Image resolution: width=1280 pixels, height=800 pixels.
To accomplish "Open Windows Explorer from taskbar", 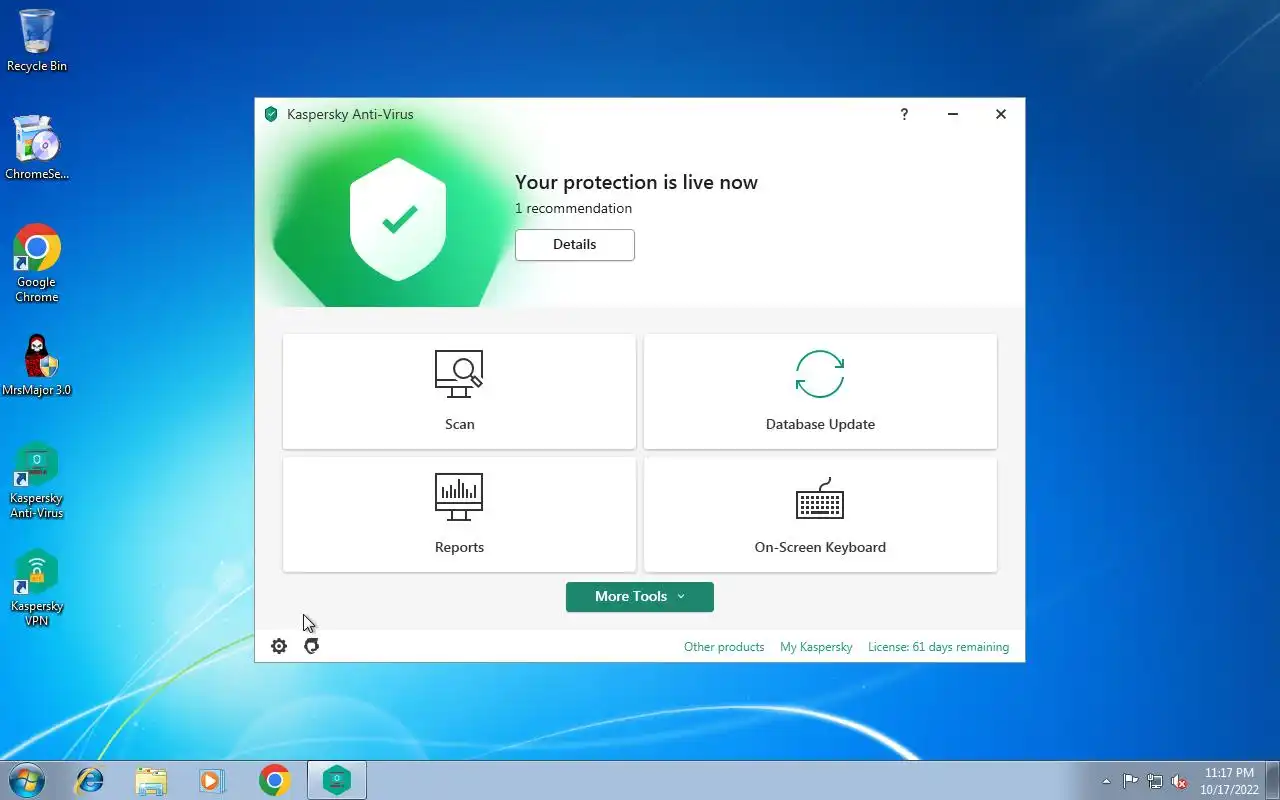I will tap(151, 780).
